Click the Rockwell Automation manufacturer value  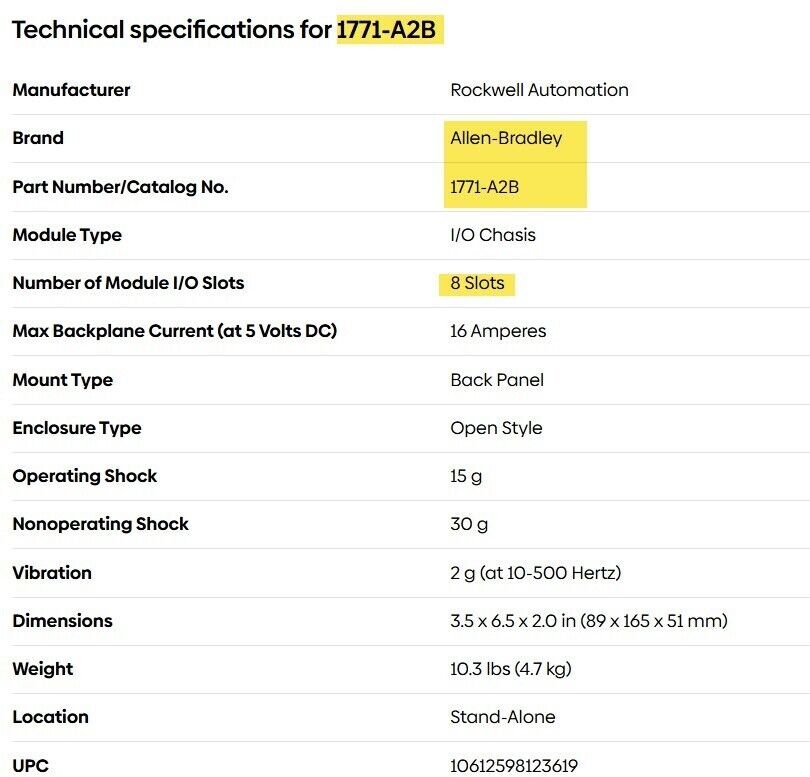(x=539, y=90)
